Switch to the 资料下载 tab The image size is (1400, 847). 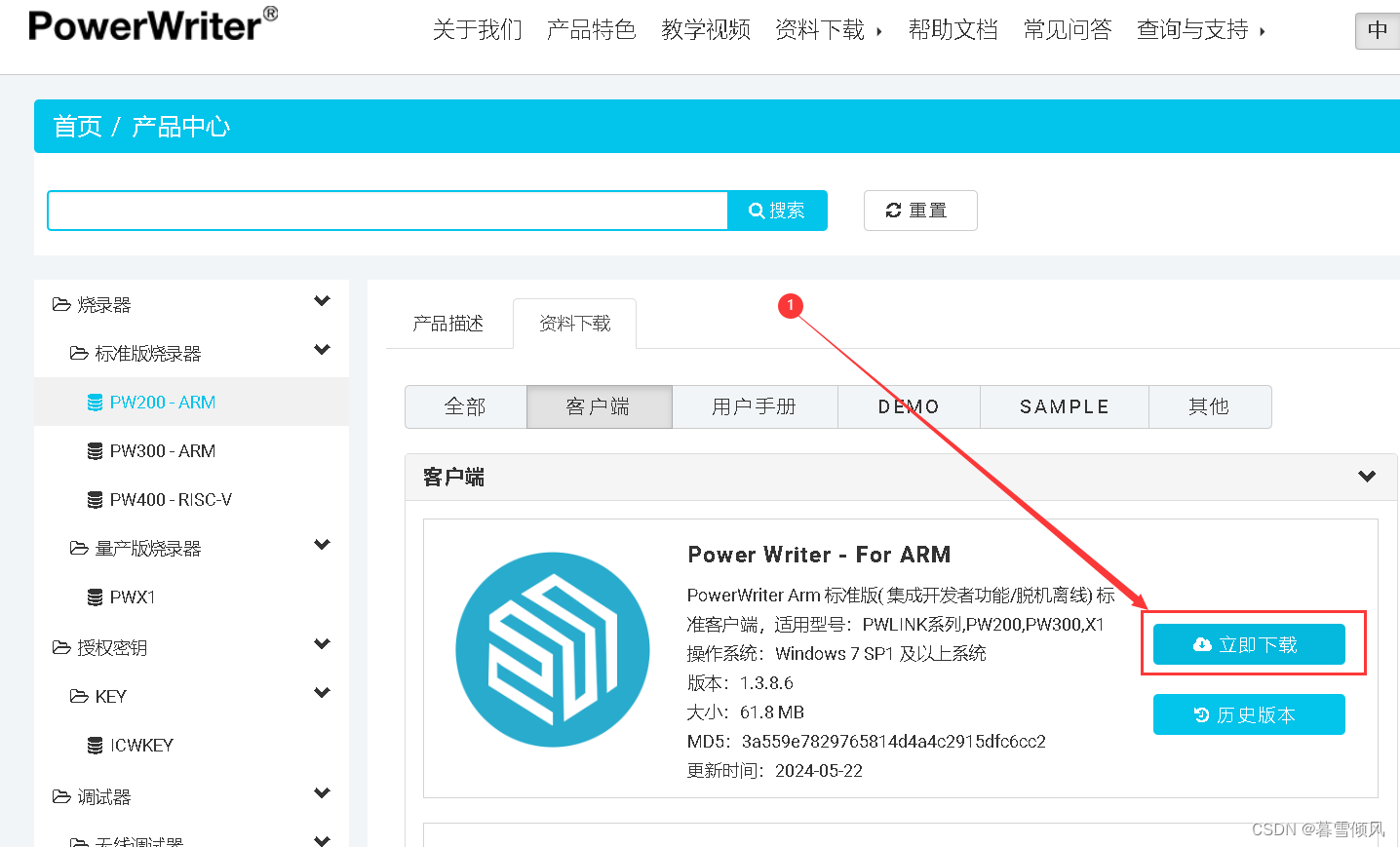click(x=575, y=324)
